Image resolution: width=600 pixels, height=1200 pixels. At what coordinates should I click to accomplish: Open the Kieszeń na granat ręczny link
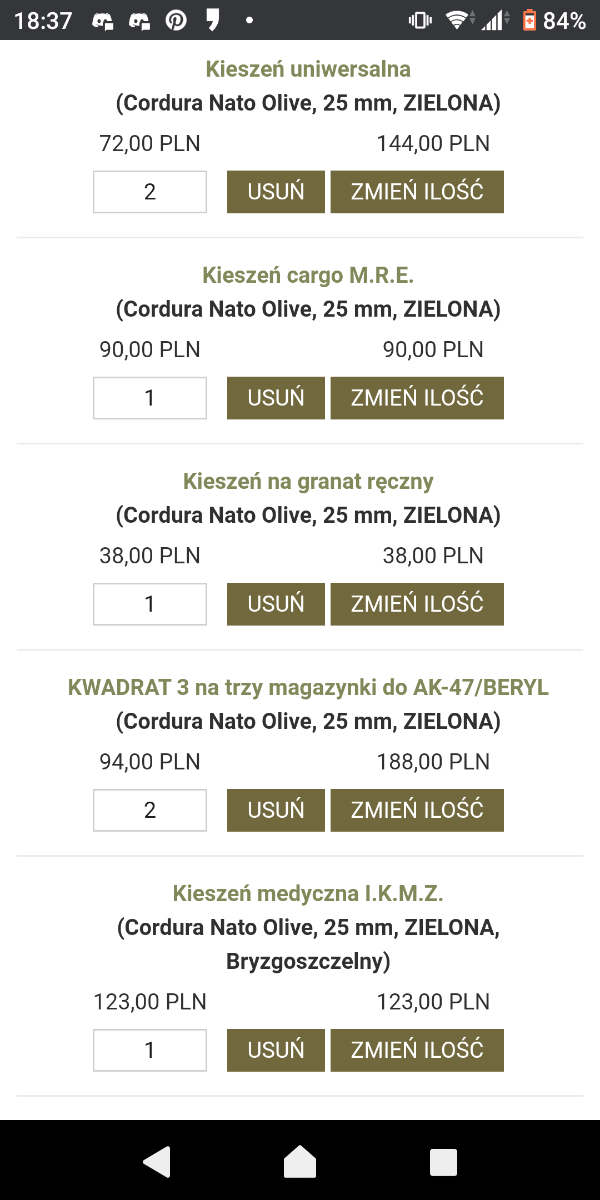[x=308, y=481]
